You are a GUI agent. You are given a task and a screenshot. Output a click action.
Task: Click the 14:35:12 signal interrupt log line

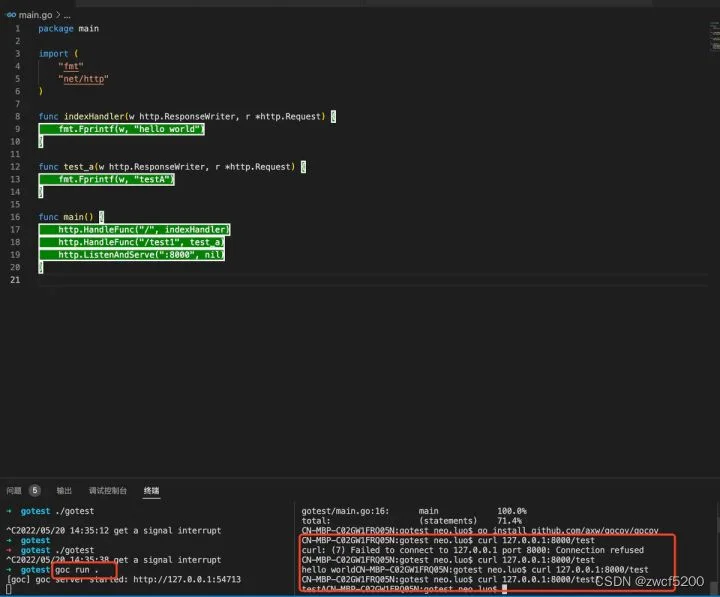tap(114, 530)
